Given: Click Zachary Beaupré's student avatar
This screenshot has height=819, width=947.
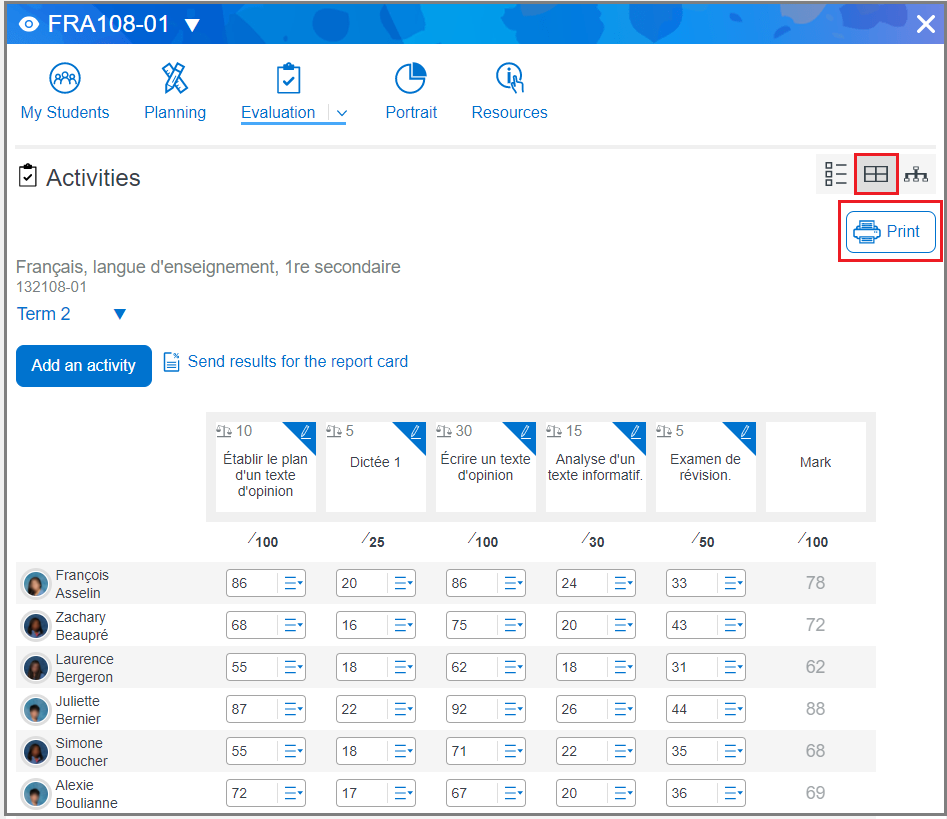Looking at the screenshot, I should (x=36, y=626).
